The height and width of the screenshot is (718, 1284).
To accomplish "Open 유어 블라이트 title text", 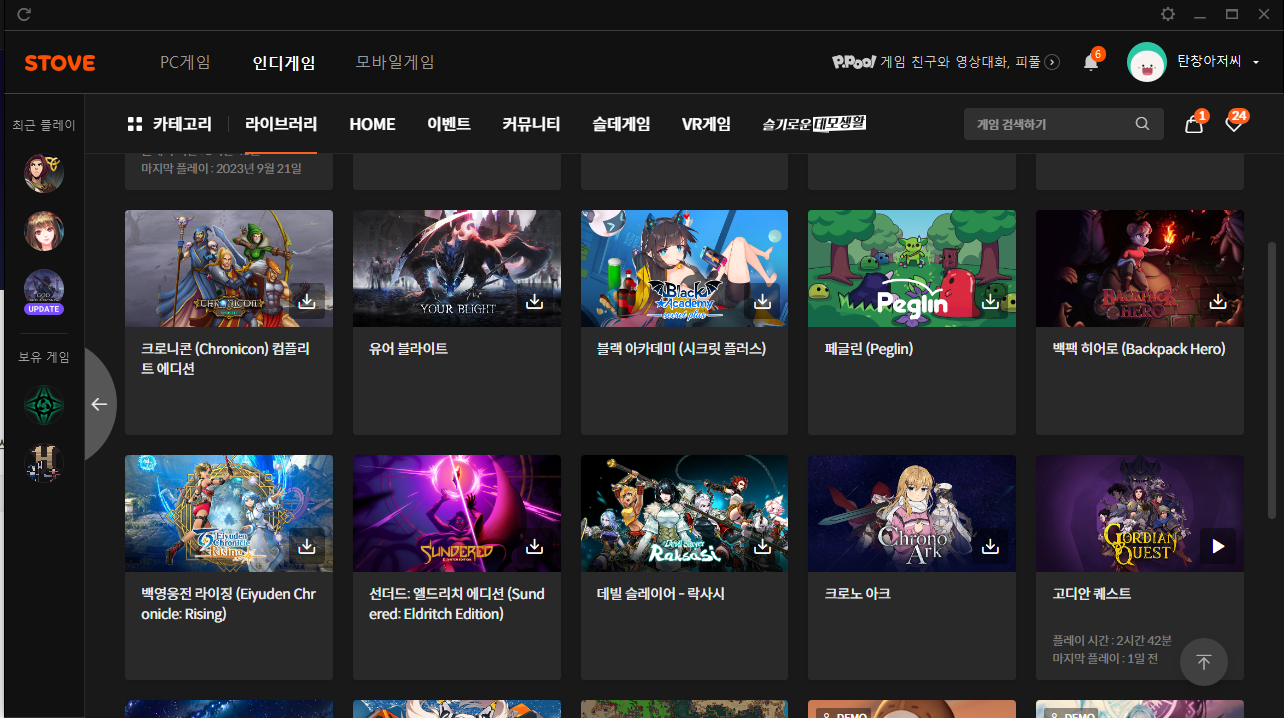I will (408, 349).
